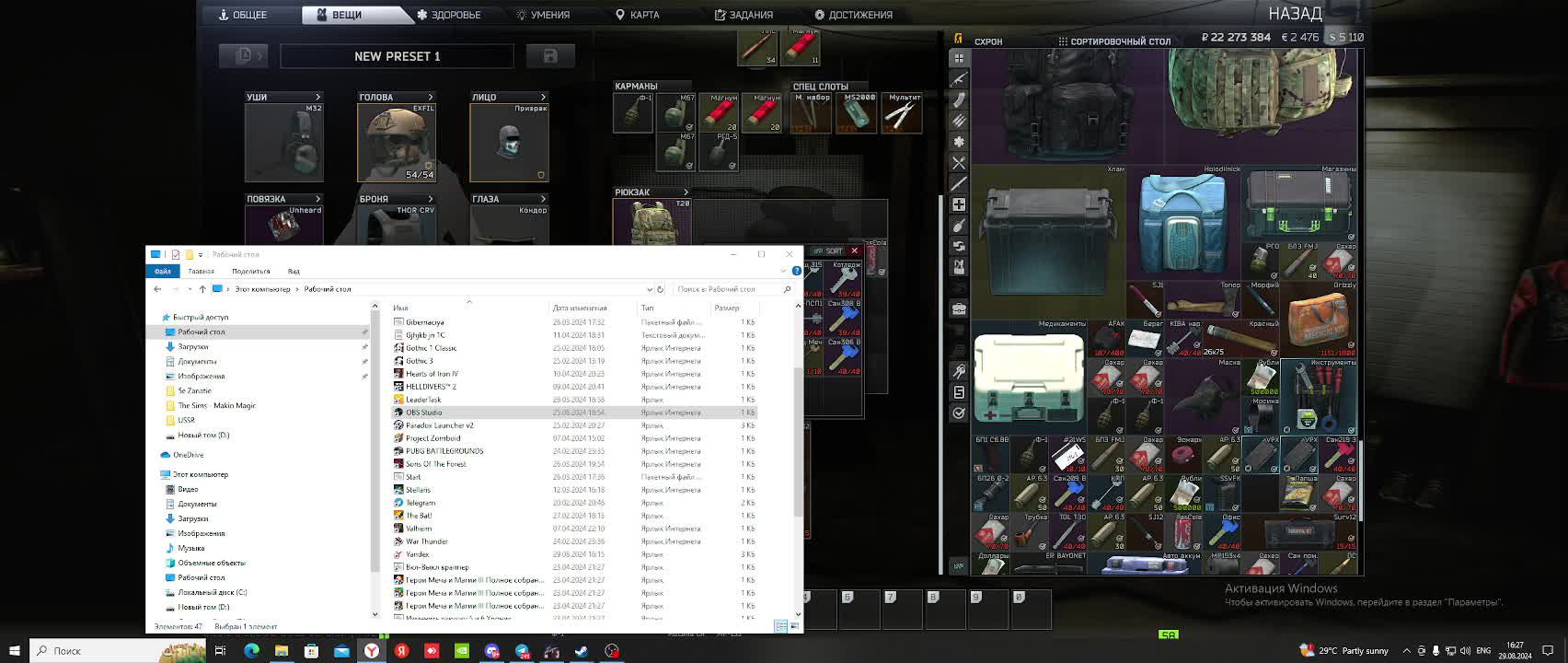Open the Файл menu in Explorer
Viewport: 1568px width, 663px height.
pyautogui.click(x=163, y=271)
